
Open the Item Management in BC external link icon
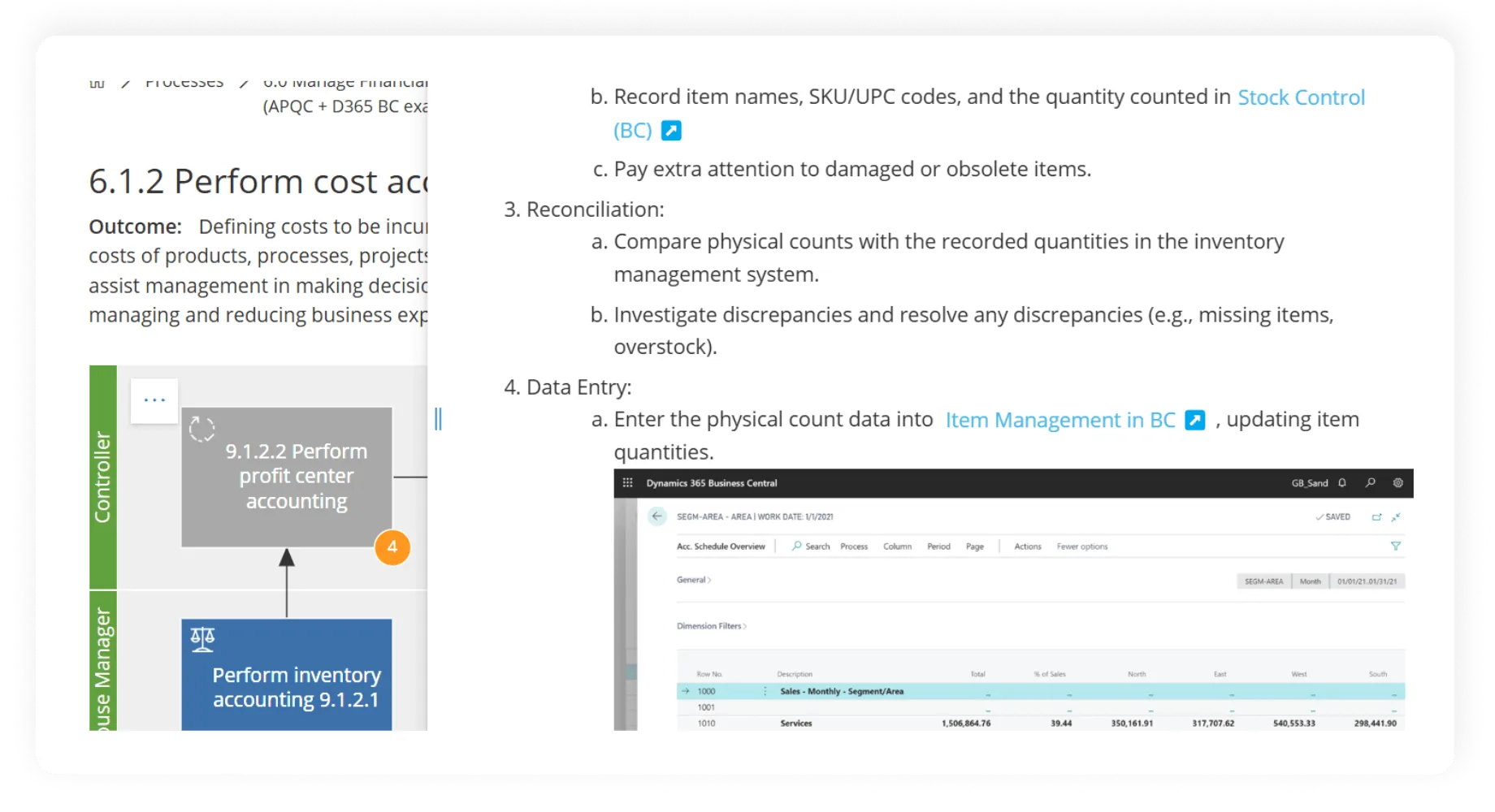pyautogui.click(x=1194, y=420)
